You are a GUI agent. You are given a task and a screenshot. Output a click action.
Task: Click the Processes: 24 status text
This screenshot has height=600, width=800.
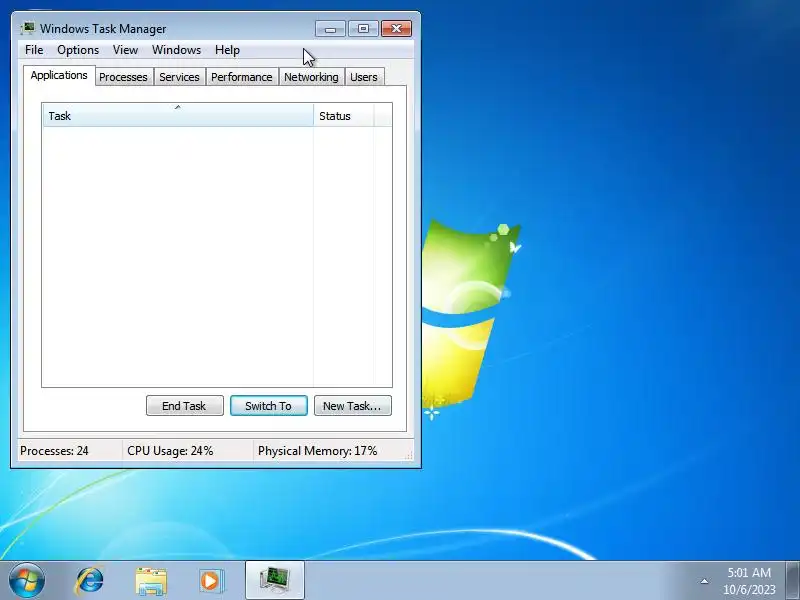coord(54,451)
